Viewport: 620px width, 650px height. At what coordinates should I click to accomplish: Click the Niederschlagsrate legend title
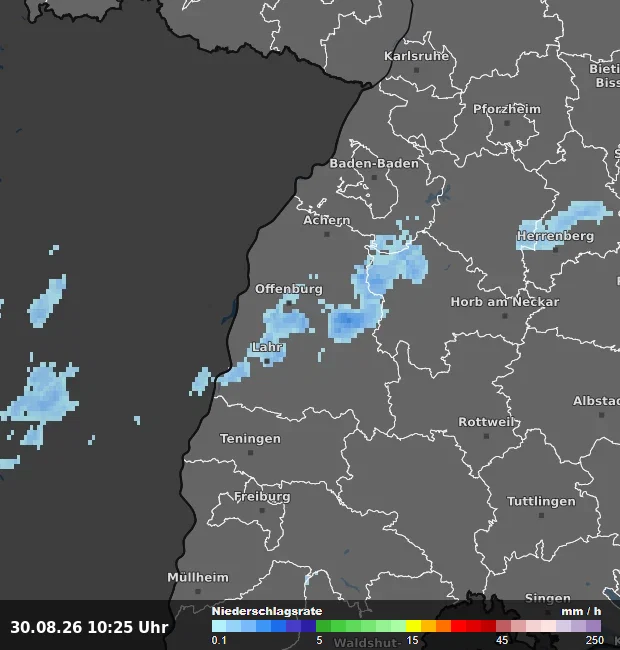click(267, 611)
